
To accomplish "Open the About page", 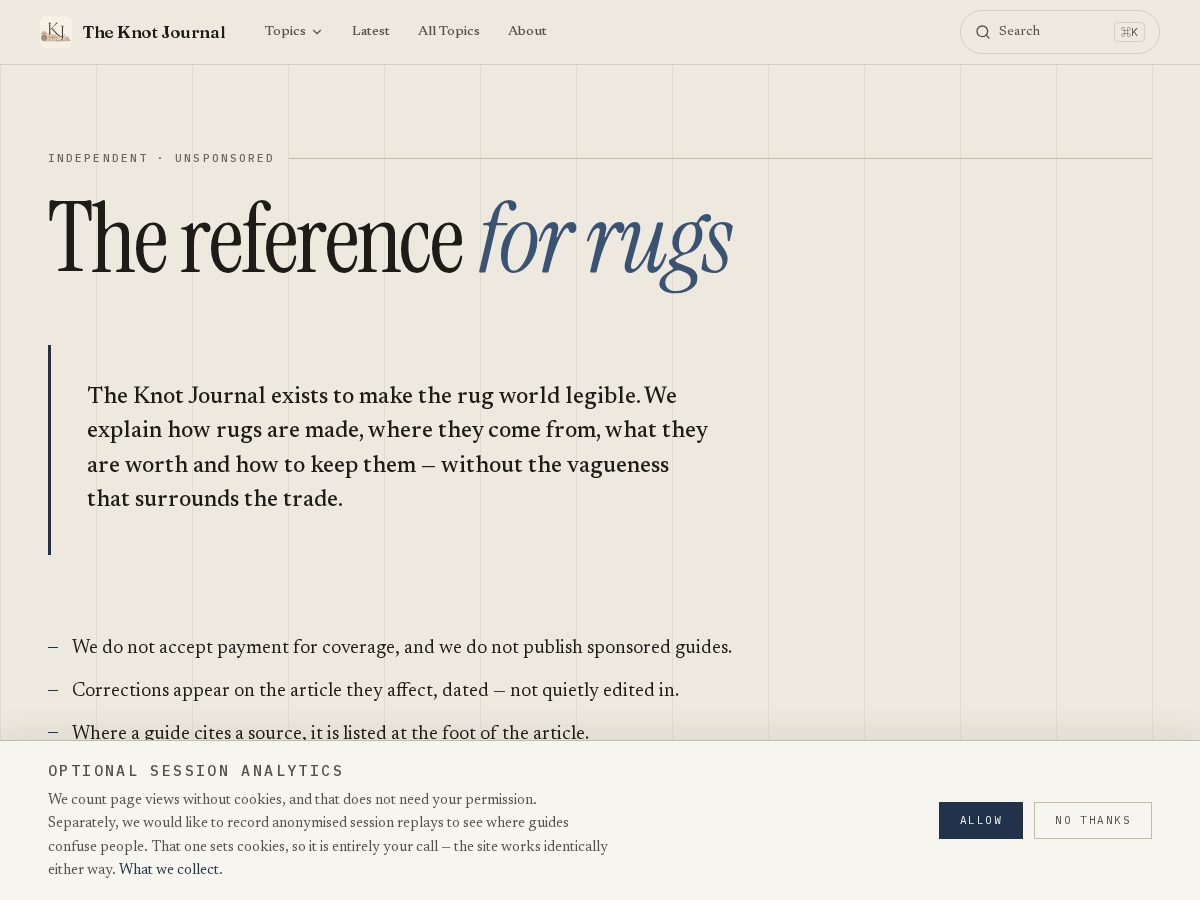I will tap(527, 31).
